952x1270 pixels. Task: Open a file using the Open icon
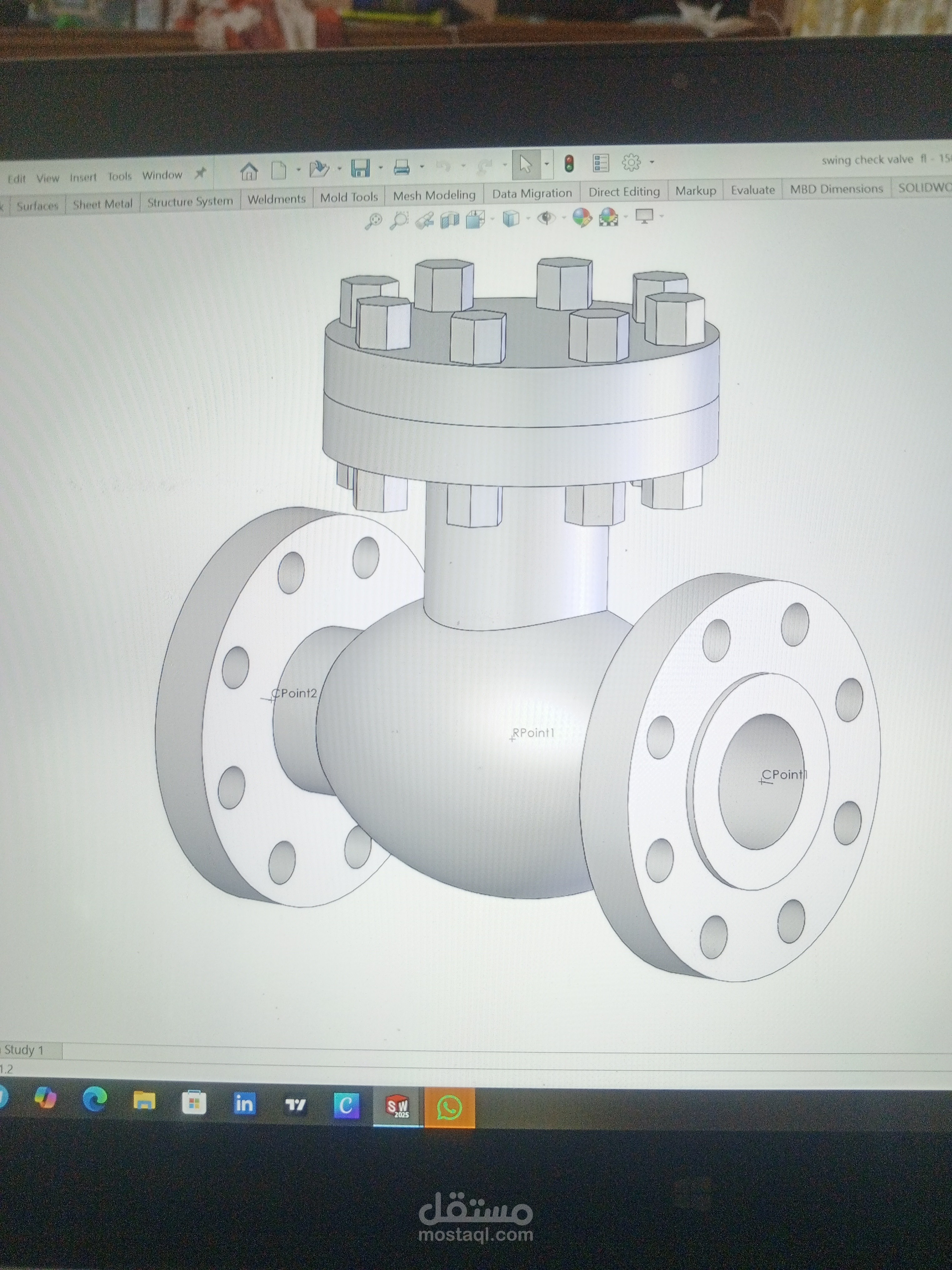click(319, 169)
